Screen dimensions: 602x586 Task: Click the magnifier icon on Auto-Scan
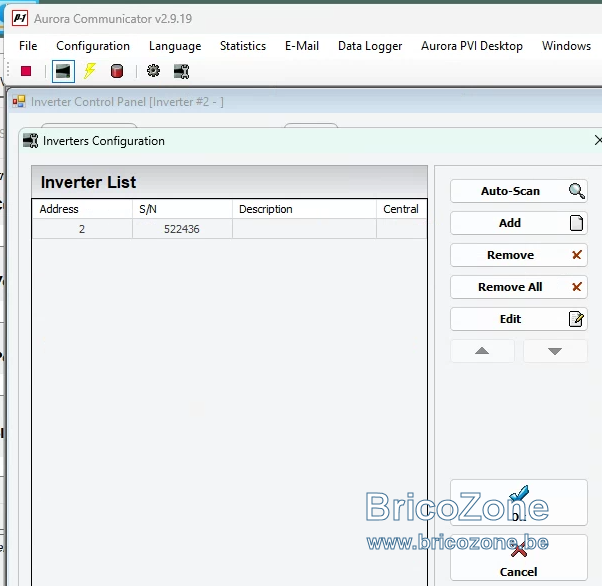point(577,191)
